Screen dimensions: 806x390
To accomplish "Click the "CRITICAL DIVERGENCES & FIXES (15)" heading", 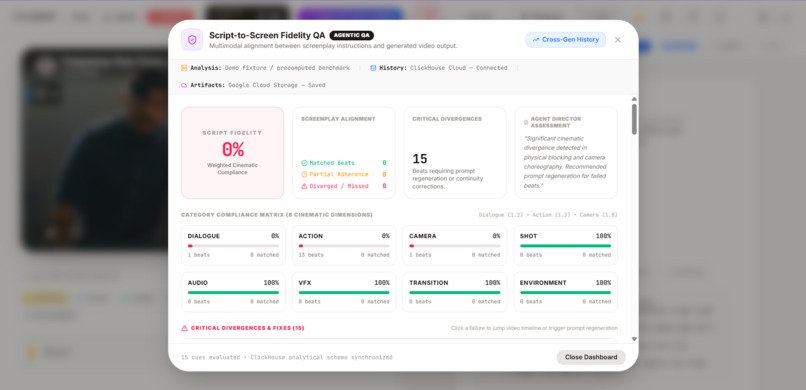I will (x=247, y=328).
